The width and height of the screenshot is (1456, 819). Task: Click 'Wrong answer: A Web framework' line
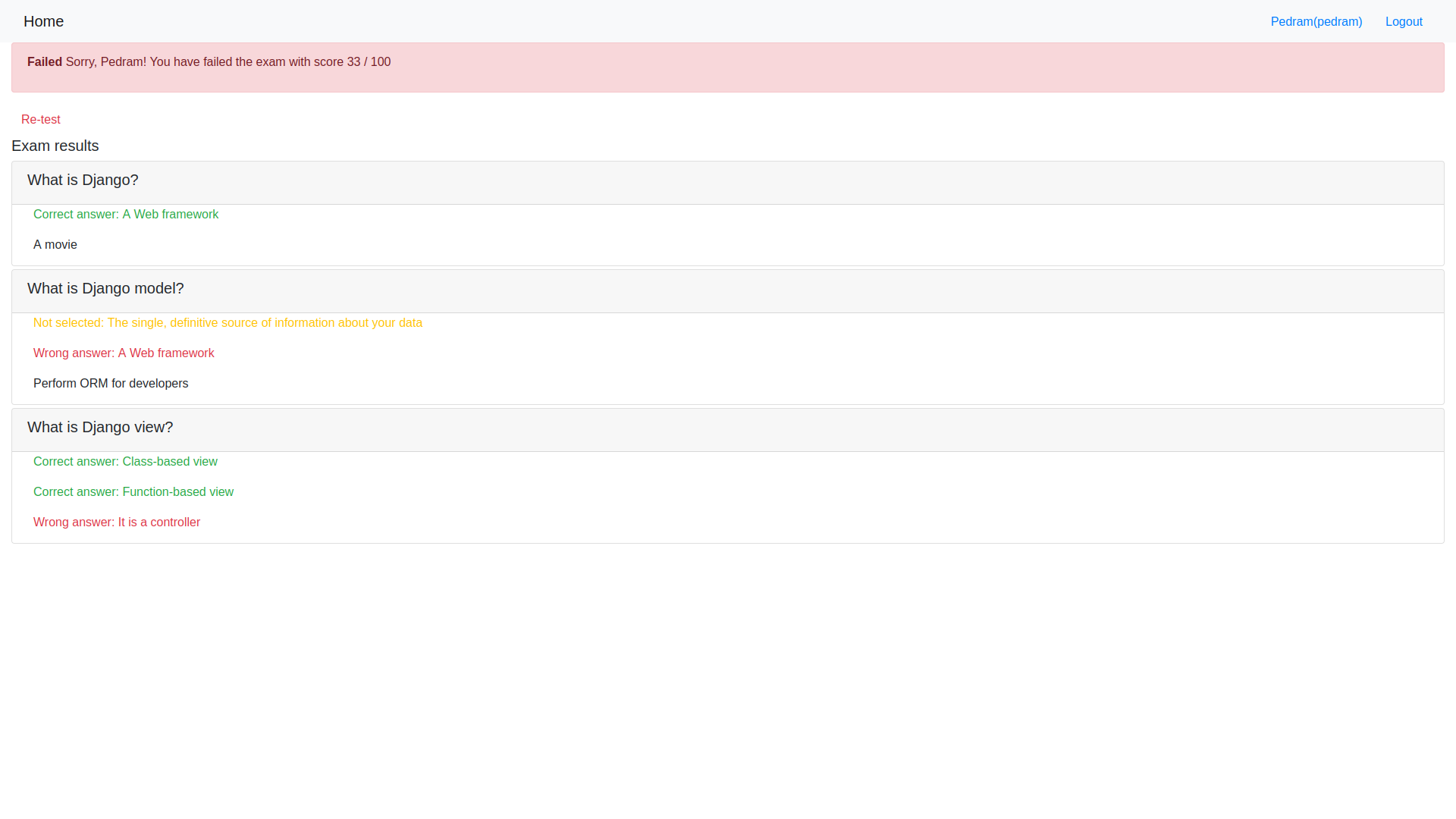point(124,353)
